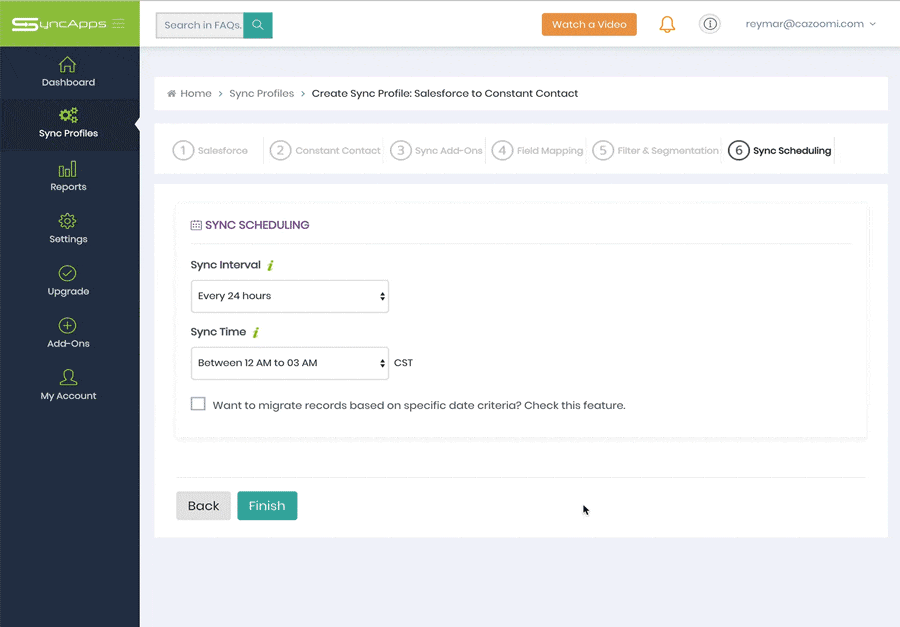Follow the Sync Profiles breadcrumb link
This screenshot has height=627, width=900.
point(262,94)
